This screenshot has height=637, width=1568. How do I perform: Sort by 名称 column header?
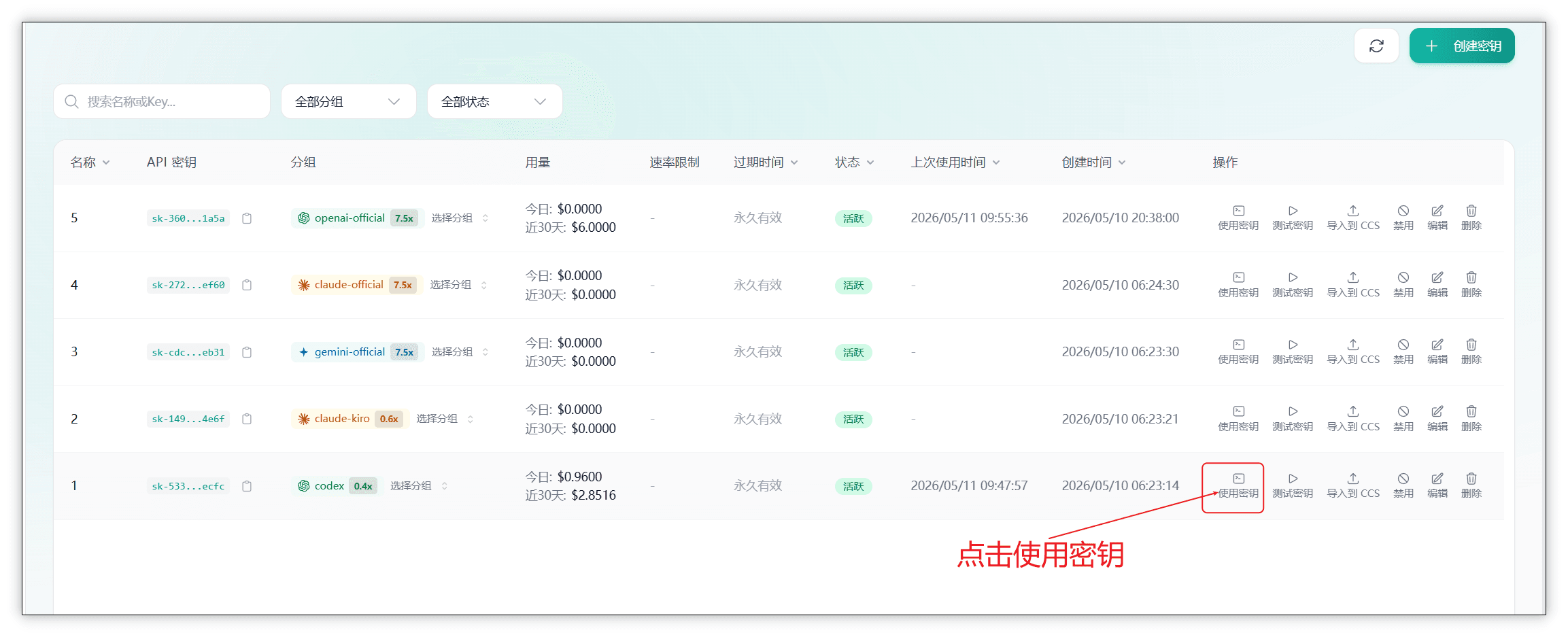pyautogui.click(x=90, y=162)
